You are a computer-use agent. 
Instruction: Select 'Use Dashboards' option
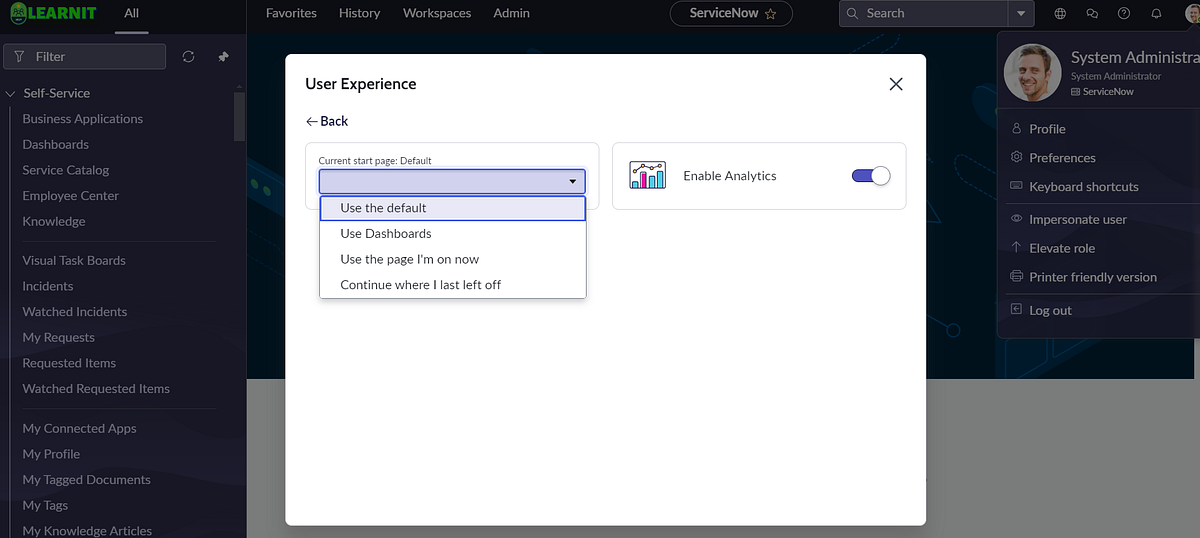coord(452,233)
